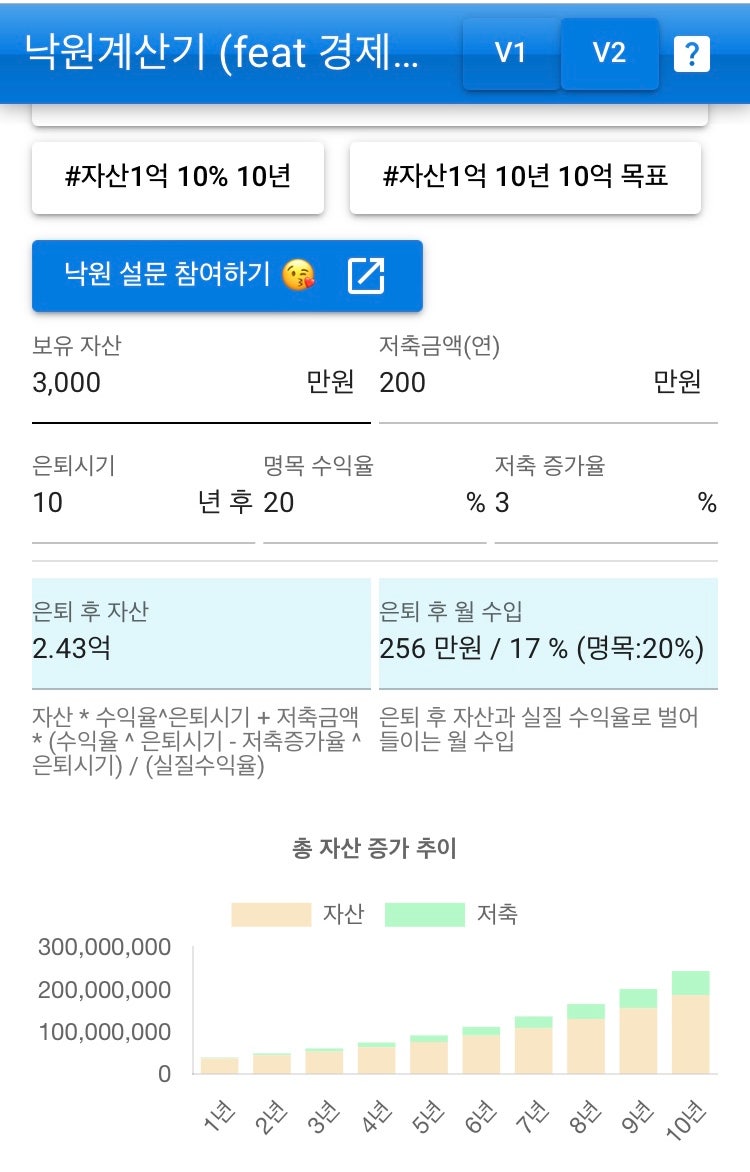
Task: Click the question mark help icon
Action: click(691, 54)
